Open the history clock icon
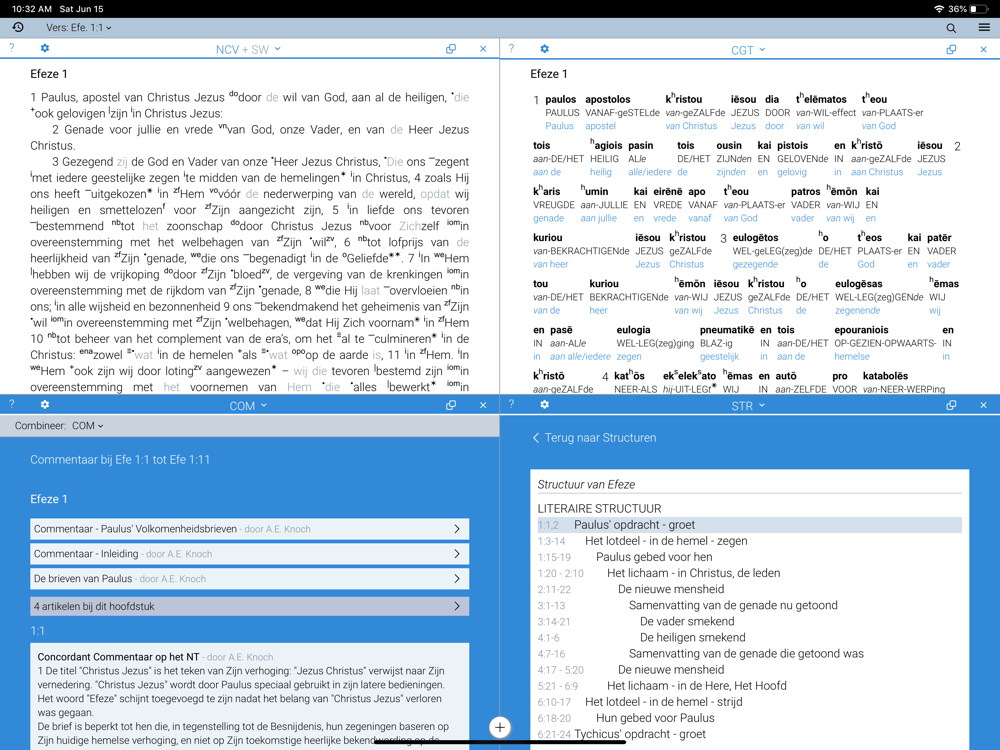 (x=18, y=28)
